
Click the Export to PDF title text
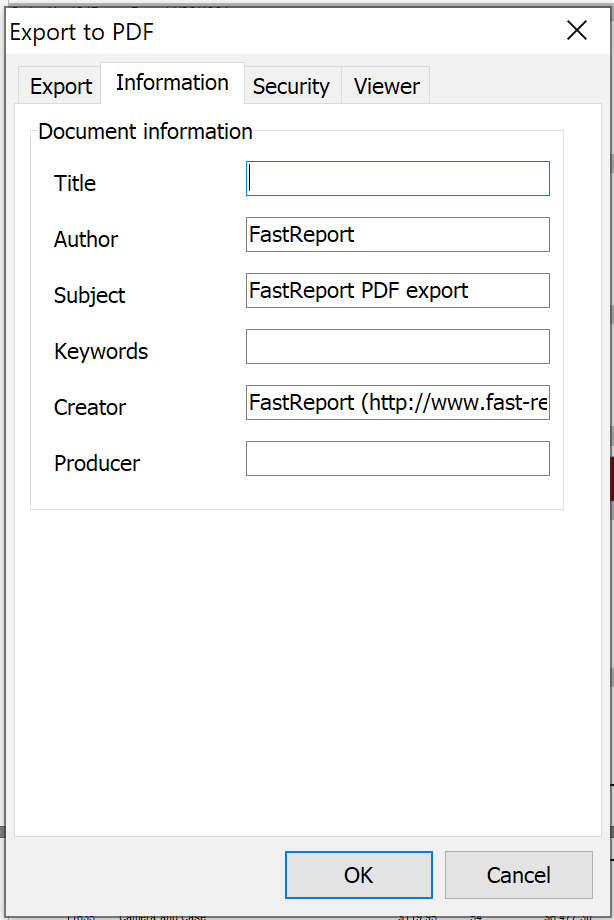82,32
